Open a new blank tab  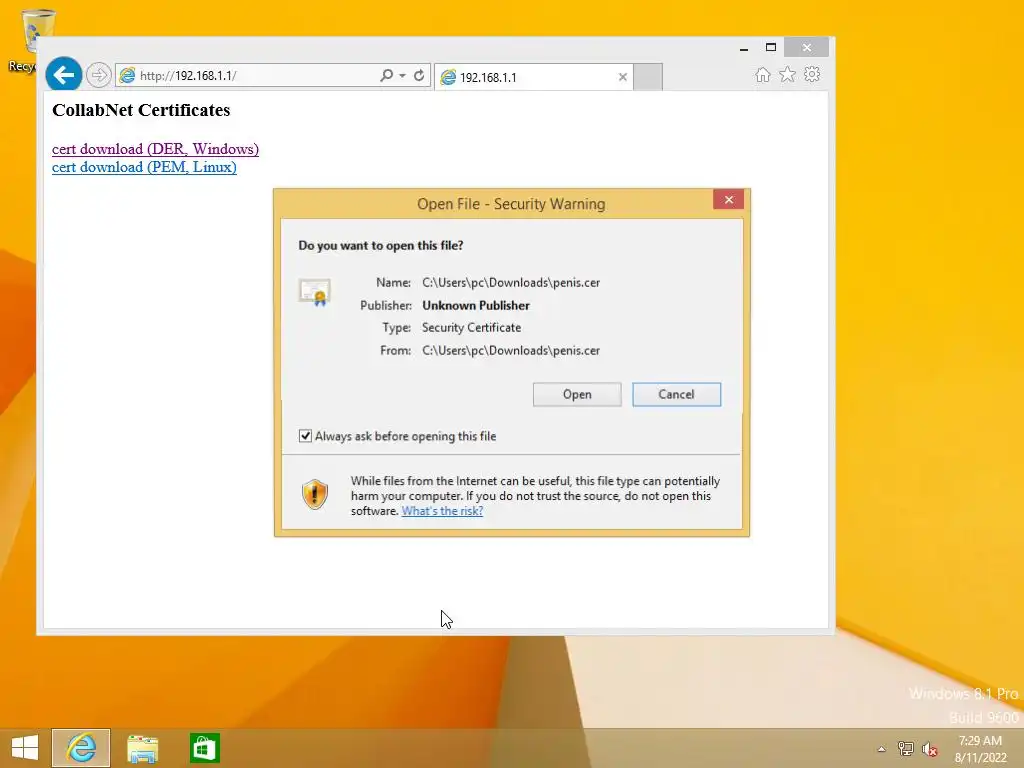(x=648, y=77)
